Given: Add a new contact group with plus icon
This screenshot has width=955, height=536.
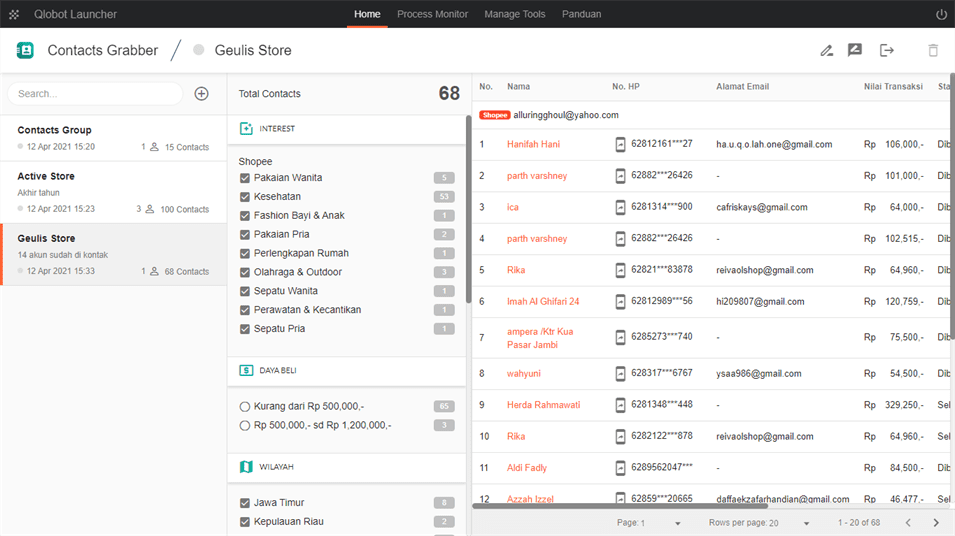Looking at the screenshot, I should (x=202, y=93).
